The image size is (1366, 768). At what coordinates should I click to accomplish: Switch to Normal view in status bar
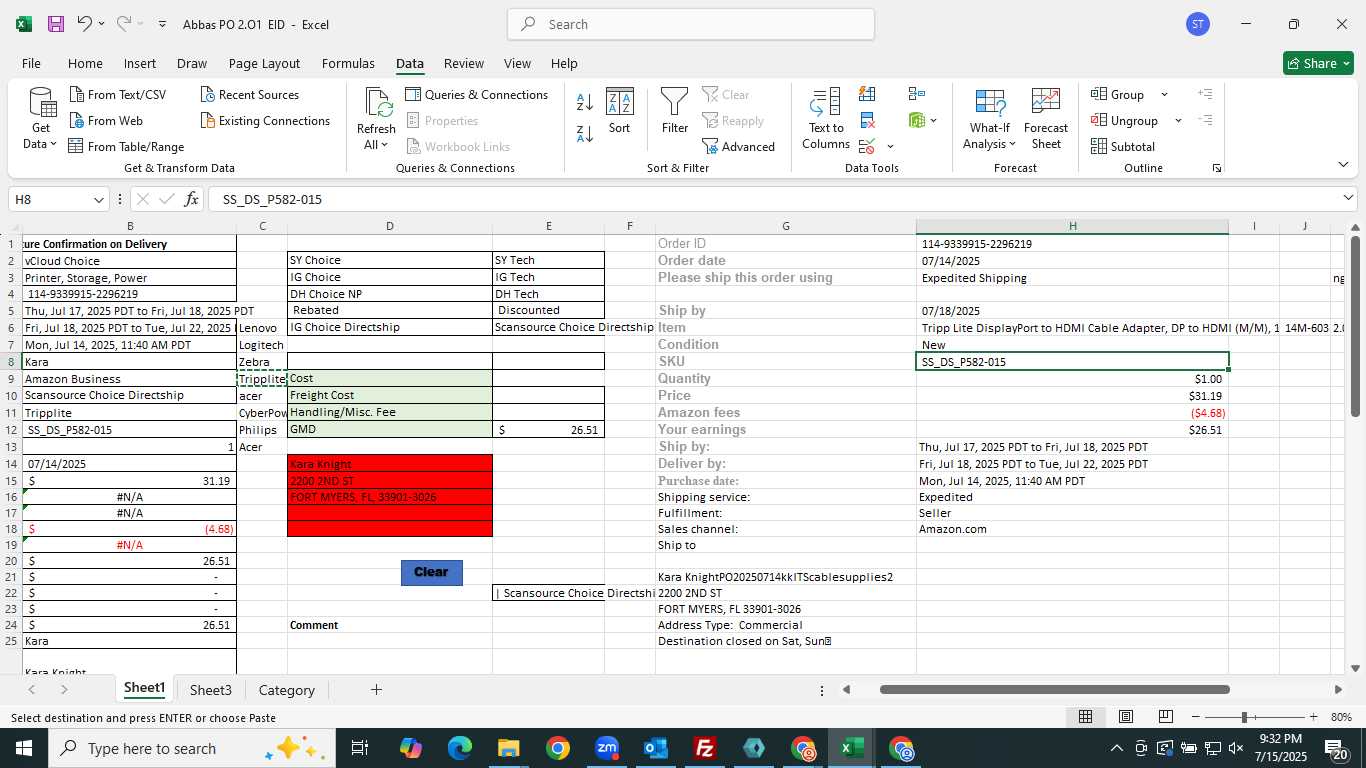coord(1085,717)
